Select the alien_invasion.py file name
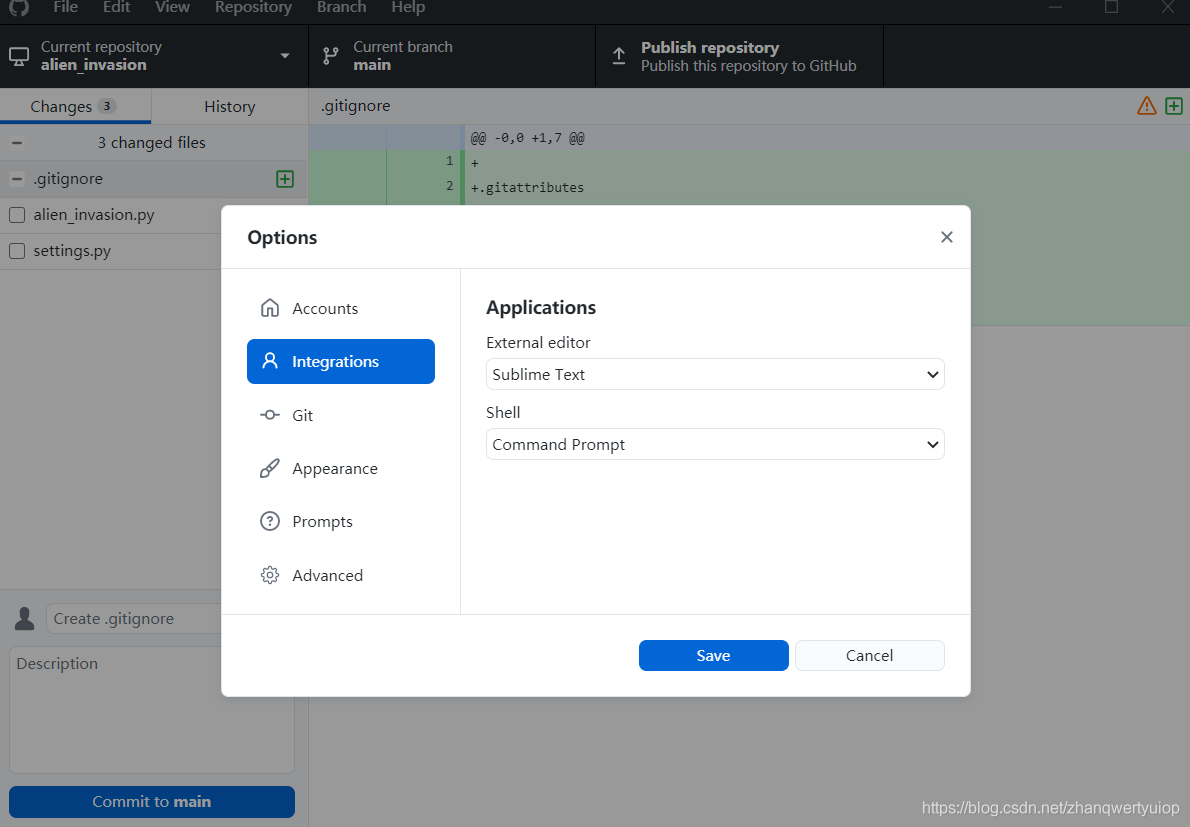Screen dimensions: 1190x827 (93, 215)
